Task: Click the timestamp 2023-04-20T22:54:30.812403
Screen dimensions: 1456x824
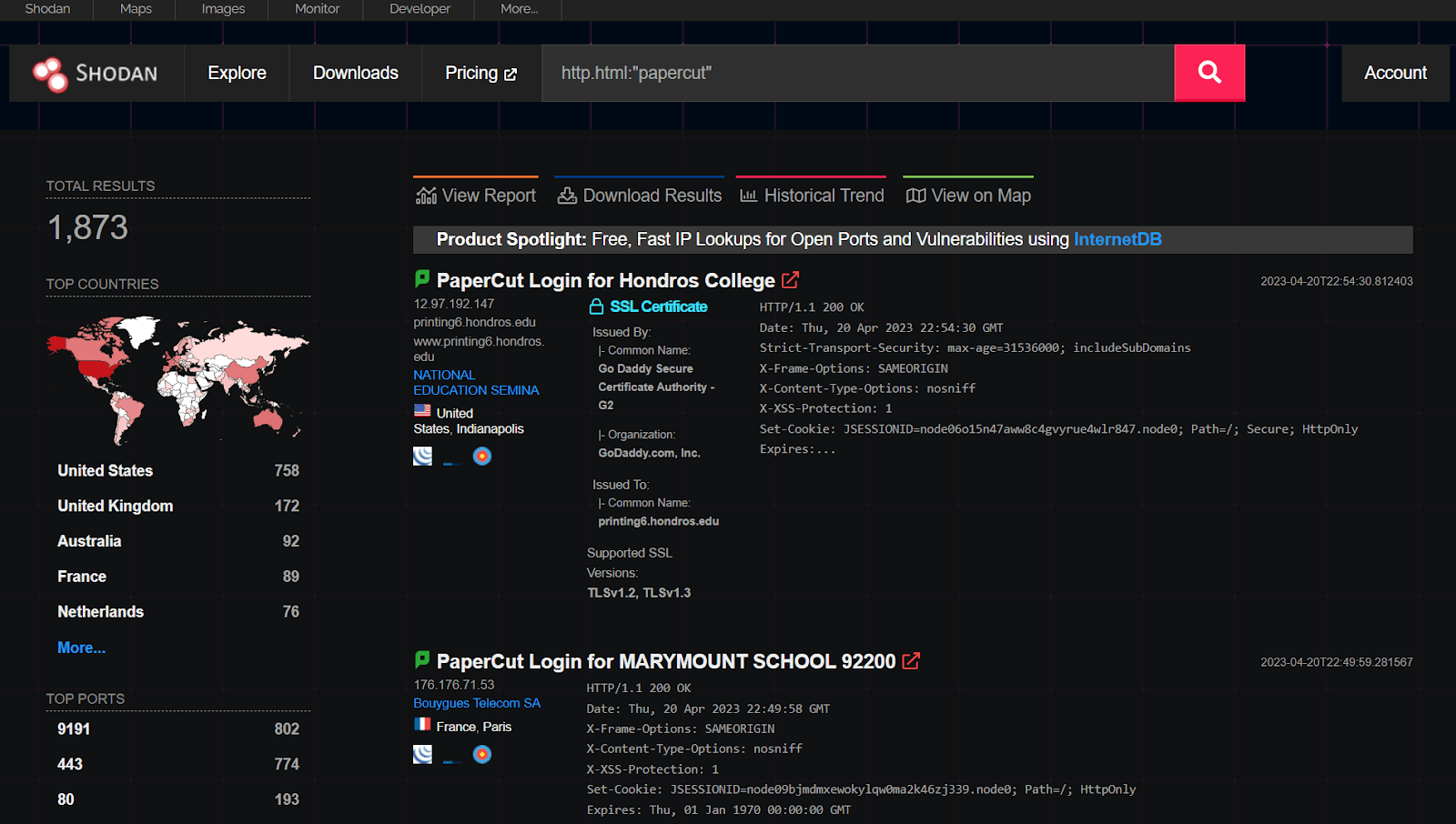Action: pos(1337,281)
